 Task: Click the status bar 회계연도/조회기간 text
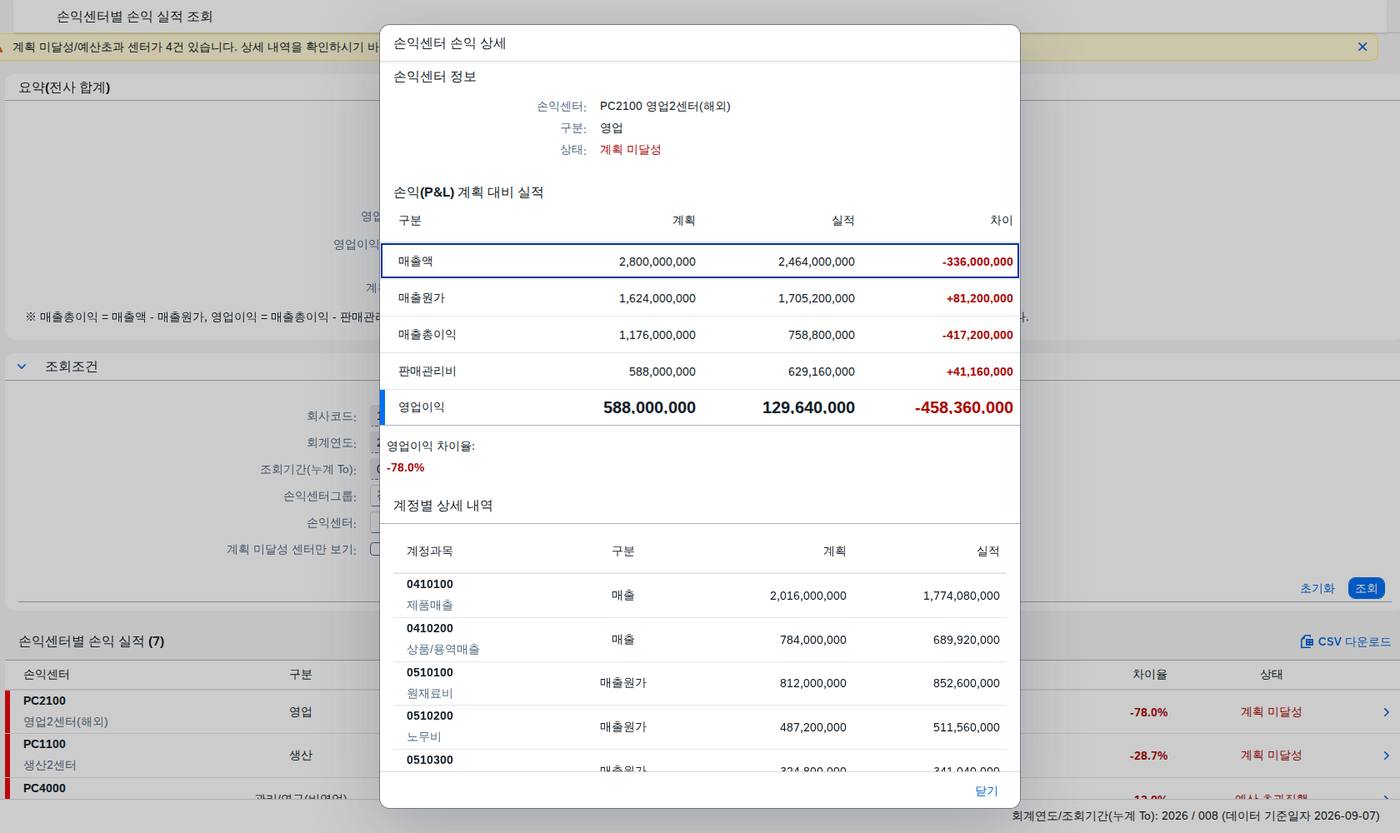point(1195,816)
